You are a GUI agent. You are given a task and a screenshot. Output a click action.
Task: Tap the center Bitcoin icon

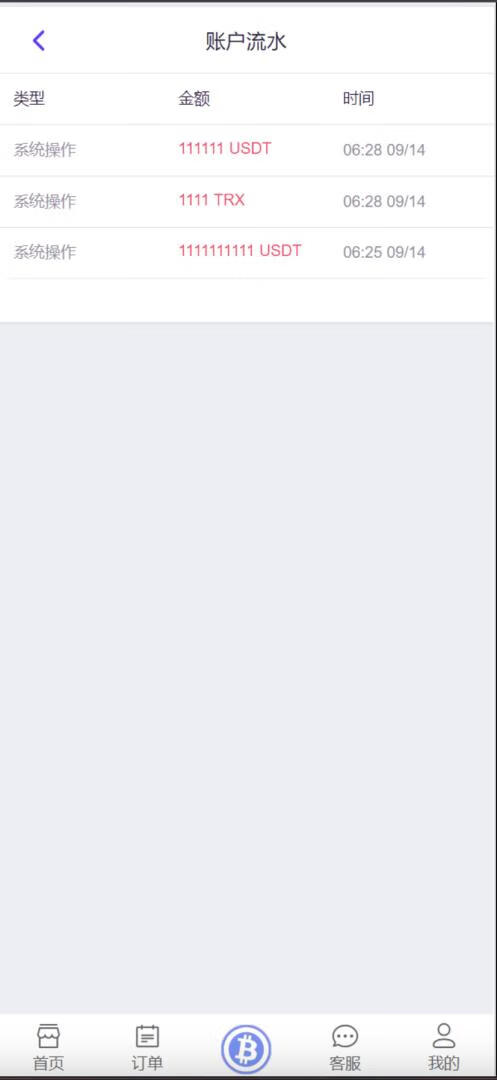tap(246, 1050)
